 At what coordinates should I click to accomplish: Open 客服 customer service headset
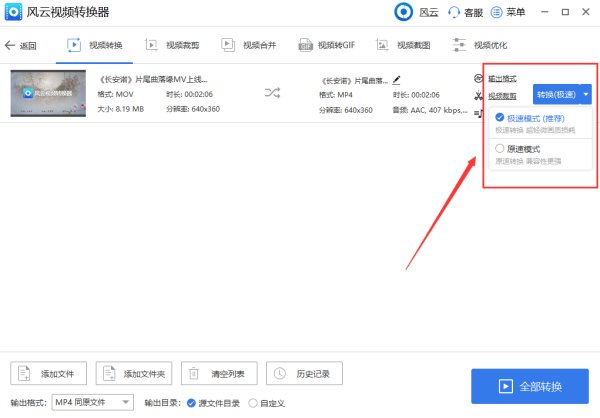tap(465, 13)
